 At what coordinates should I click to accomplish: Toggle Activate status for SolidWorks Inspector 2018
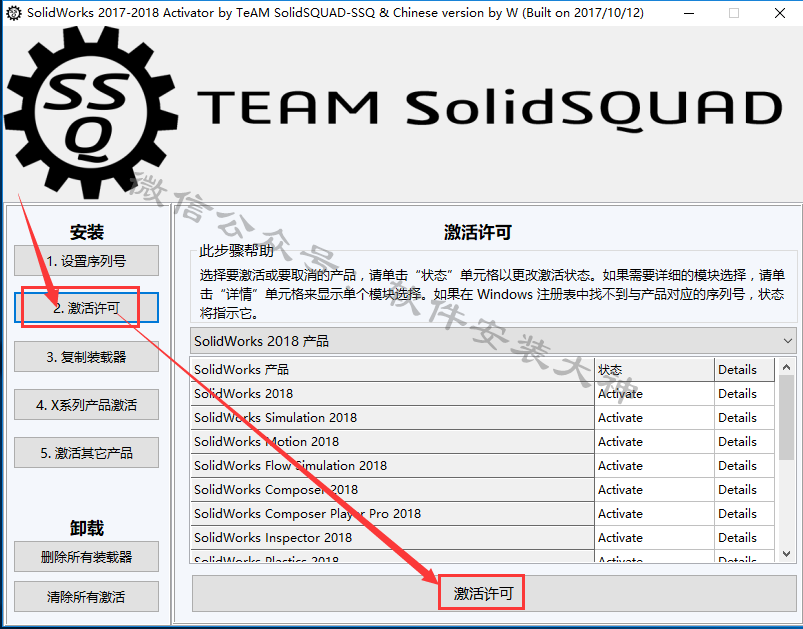[x=654, y=538]
